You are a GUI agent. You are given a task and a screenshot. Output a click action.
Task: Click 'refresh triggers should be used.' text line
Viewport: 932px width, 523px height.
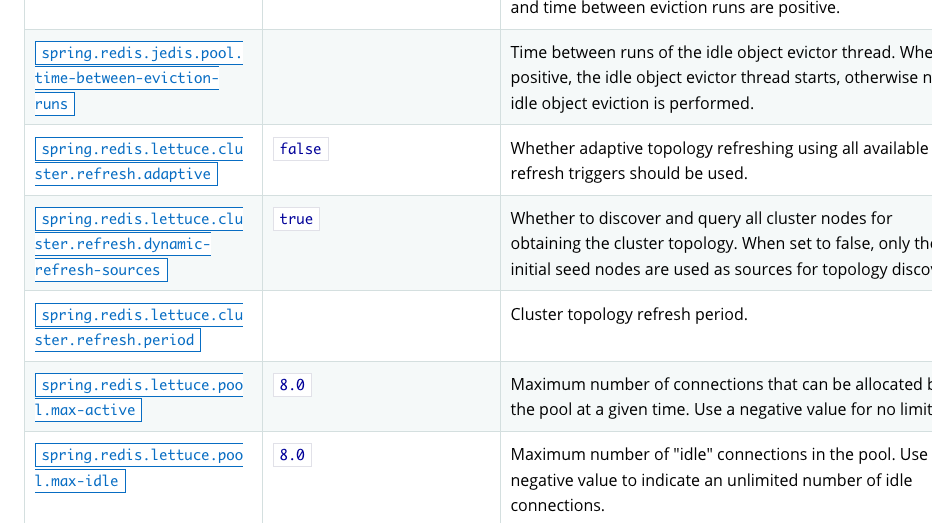(629, 174)
